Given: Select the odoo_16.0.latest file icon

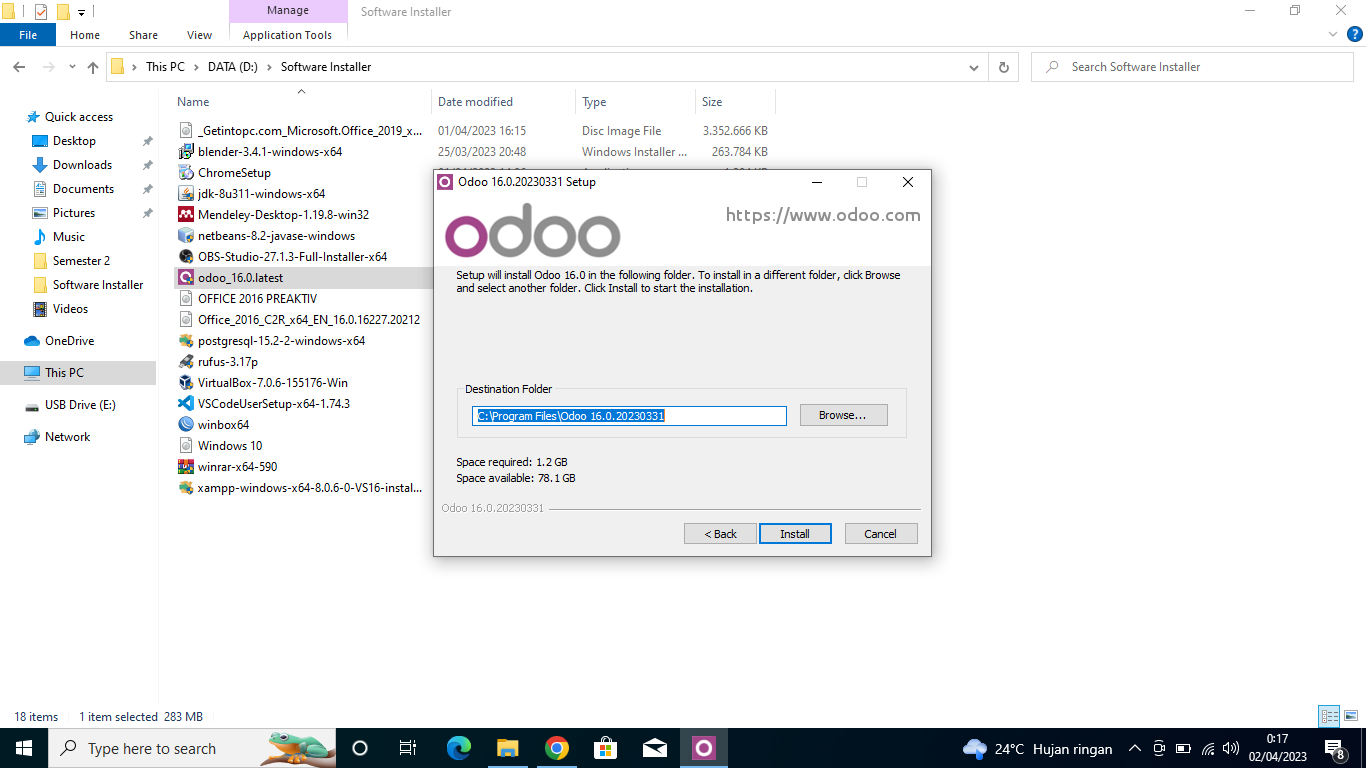Looking at the screenshot, I should pos(185,278).
